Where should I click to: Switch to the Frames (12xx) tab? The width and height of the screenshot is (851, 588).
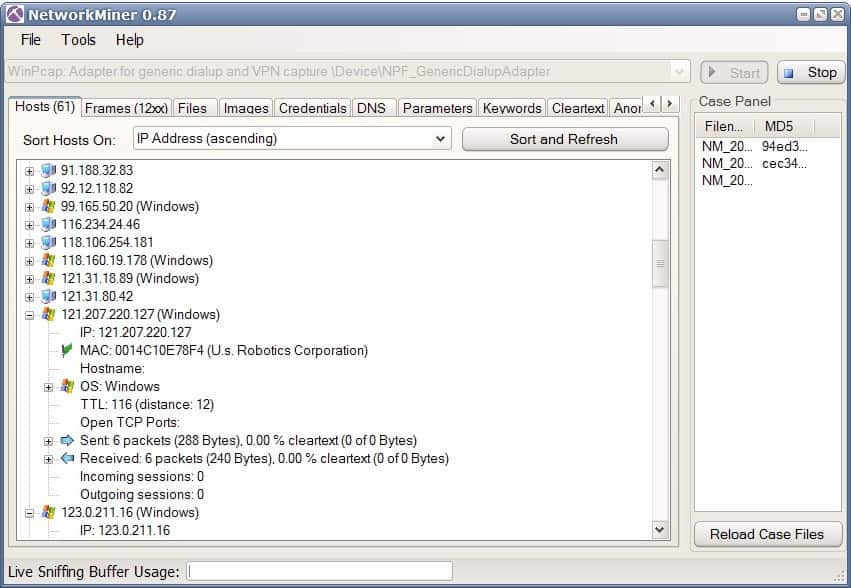tap(126, 108)
